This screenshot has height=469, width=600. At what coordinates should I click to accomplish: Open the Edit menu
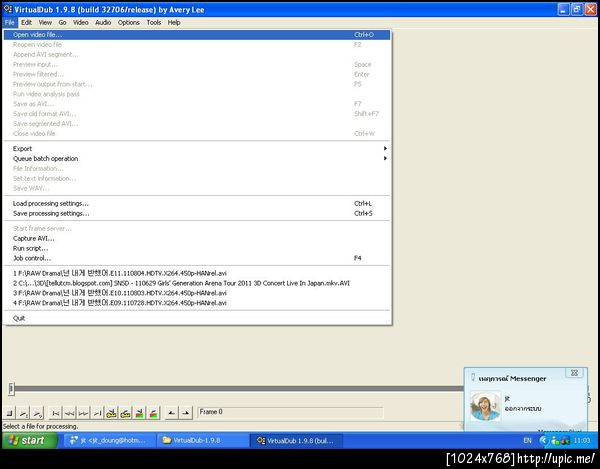pyautogui.click(x=26, y=23)
